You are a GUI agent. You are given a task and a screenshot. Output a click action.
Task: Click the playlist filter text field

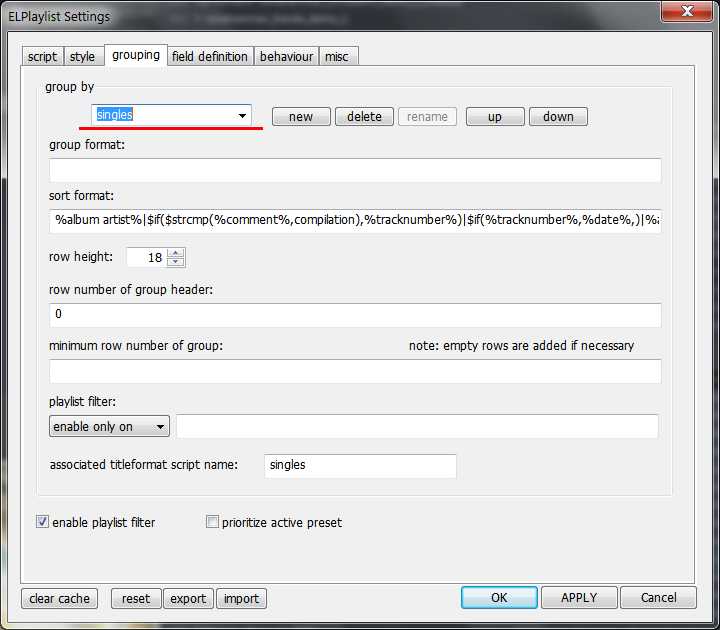pyautogui.click(x=417, y=426)
